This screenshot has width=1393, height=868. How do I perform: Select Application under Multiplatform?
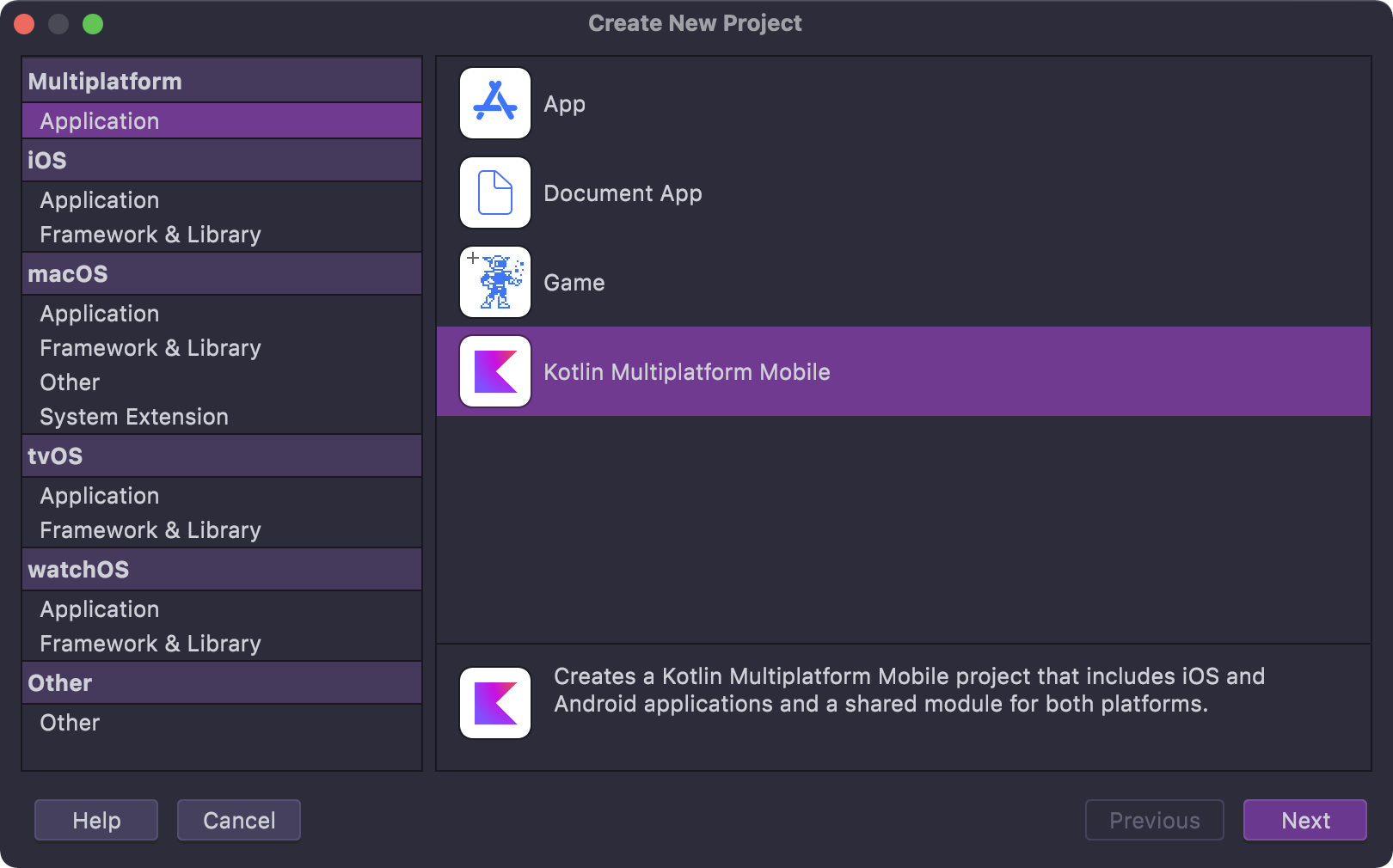click(x=222, y=121)
